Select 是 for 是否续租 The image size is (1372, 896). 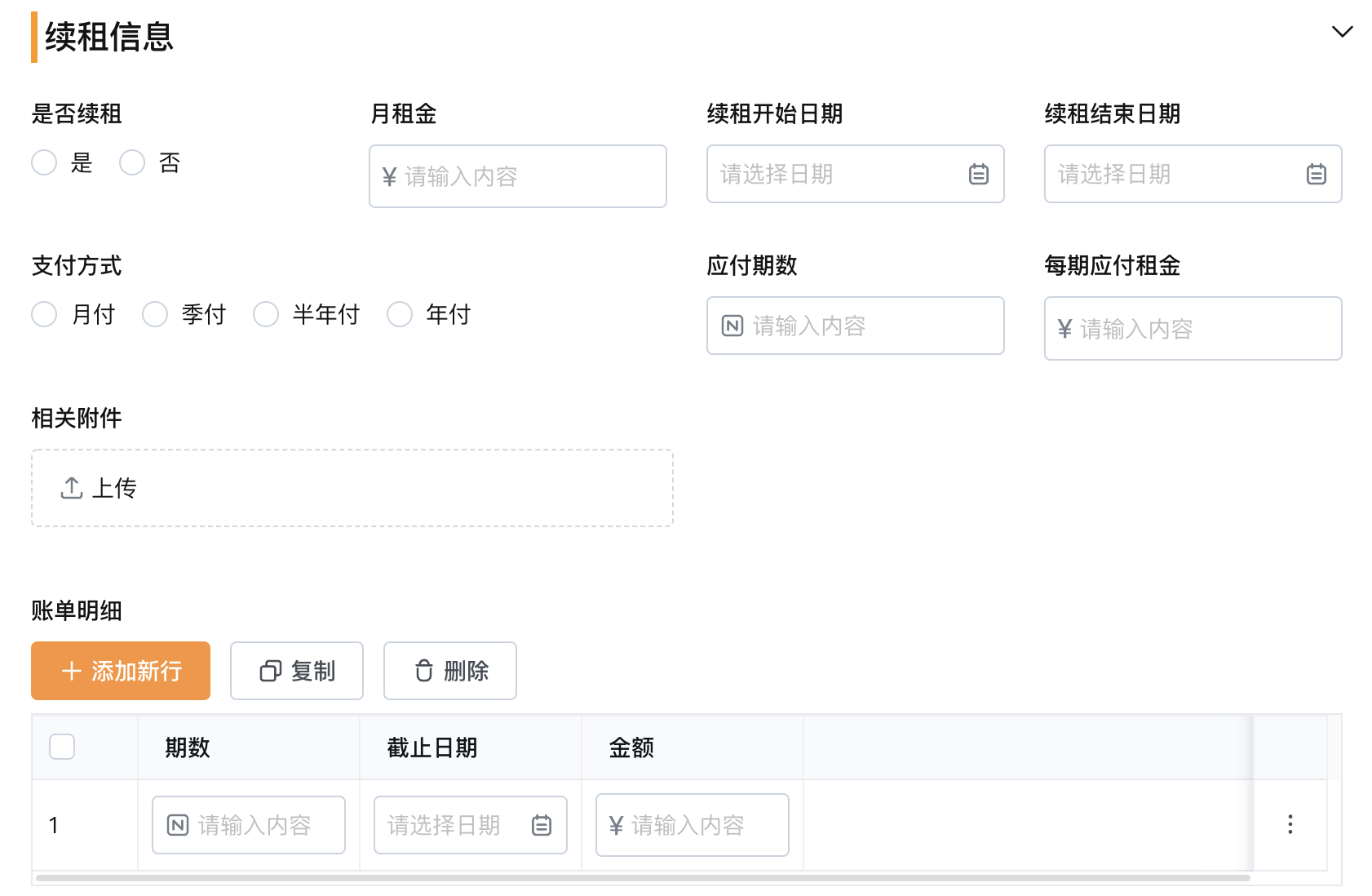tap(44, 162)
